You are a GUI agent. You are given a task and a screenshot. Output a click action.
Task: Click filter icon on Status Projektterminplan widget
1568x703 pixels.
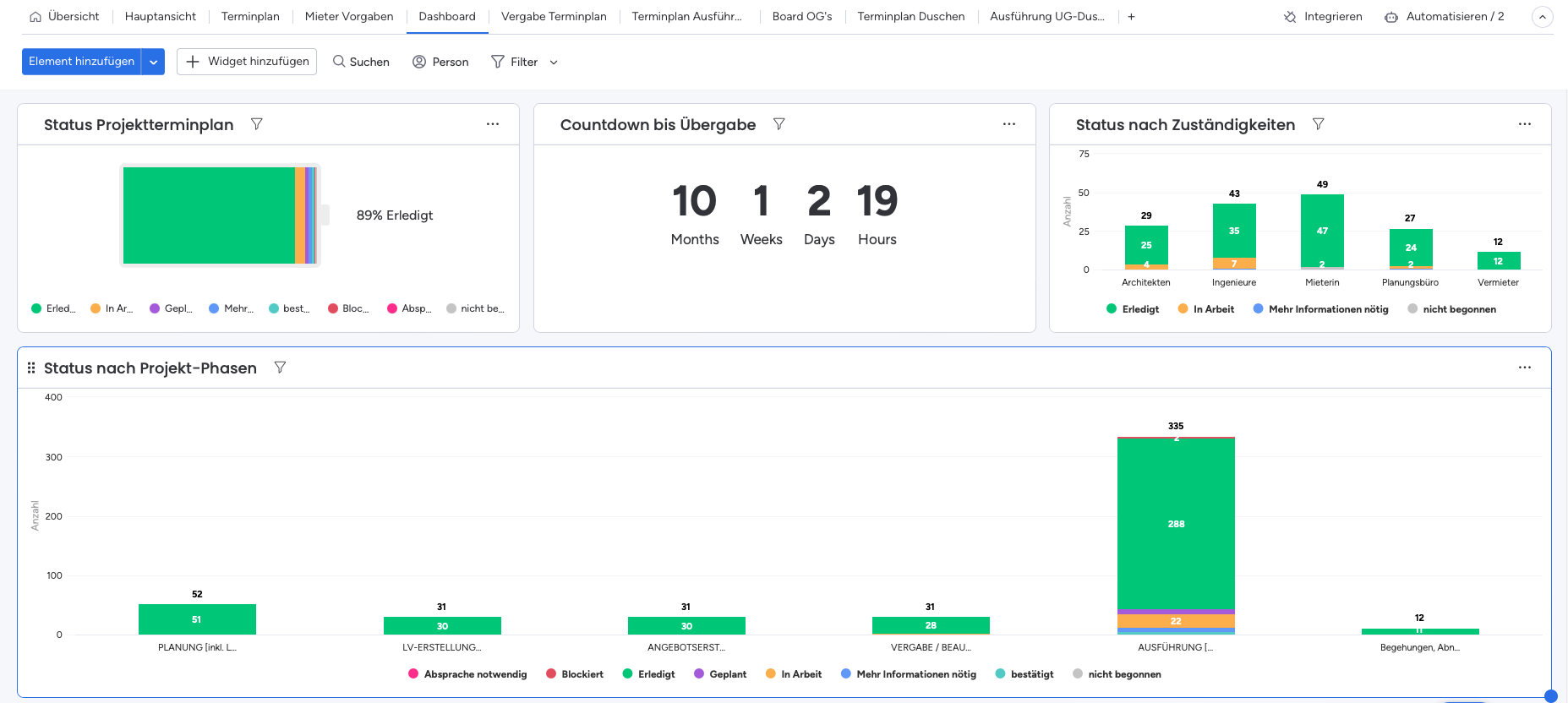(x=257, y=124)
